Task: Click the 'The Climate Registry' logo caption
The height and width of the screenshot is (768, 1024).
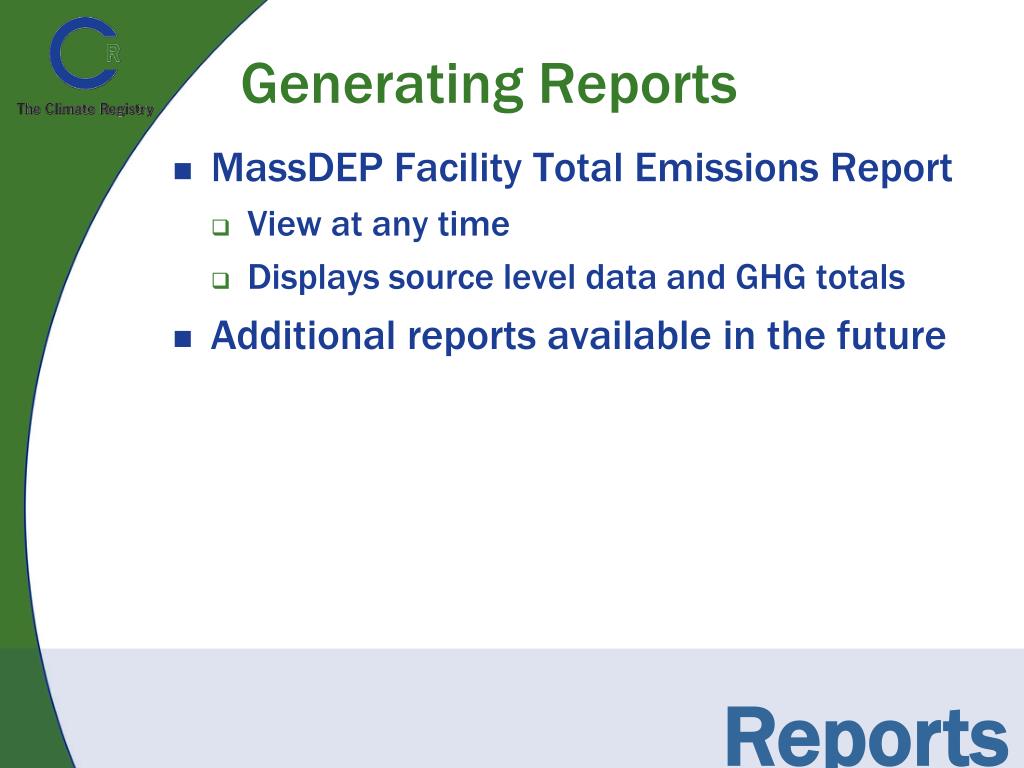Action: coord(85,109)
